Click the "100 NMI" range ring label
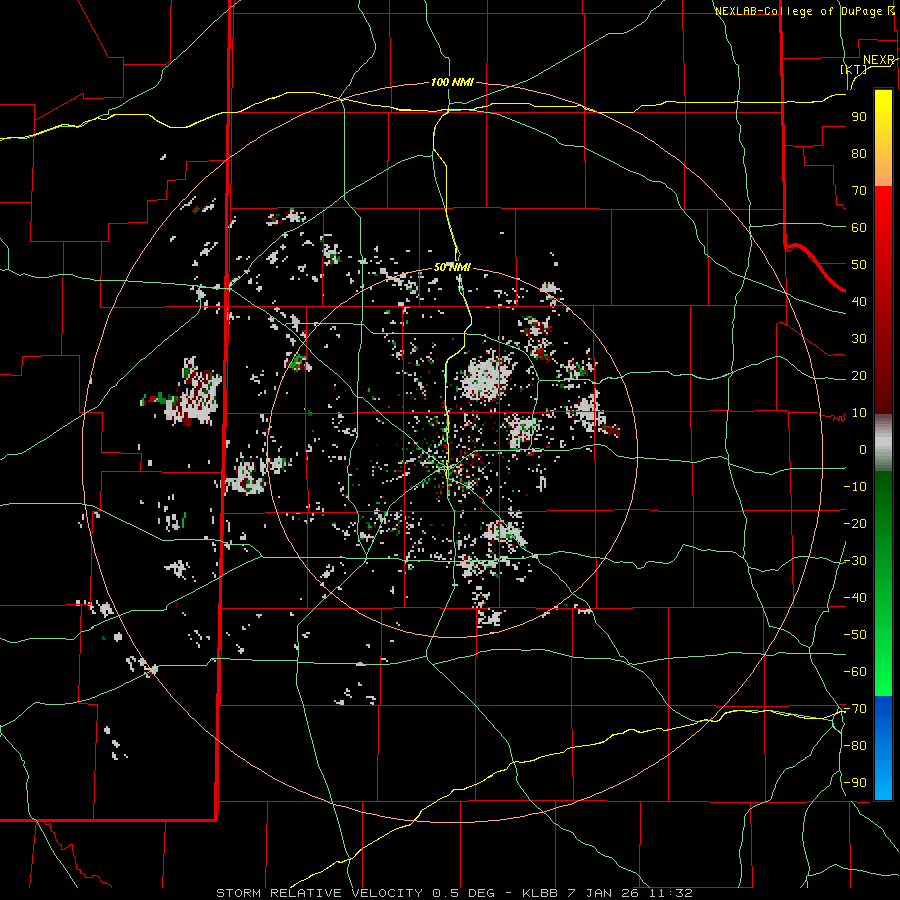 (x=452, y=83)
